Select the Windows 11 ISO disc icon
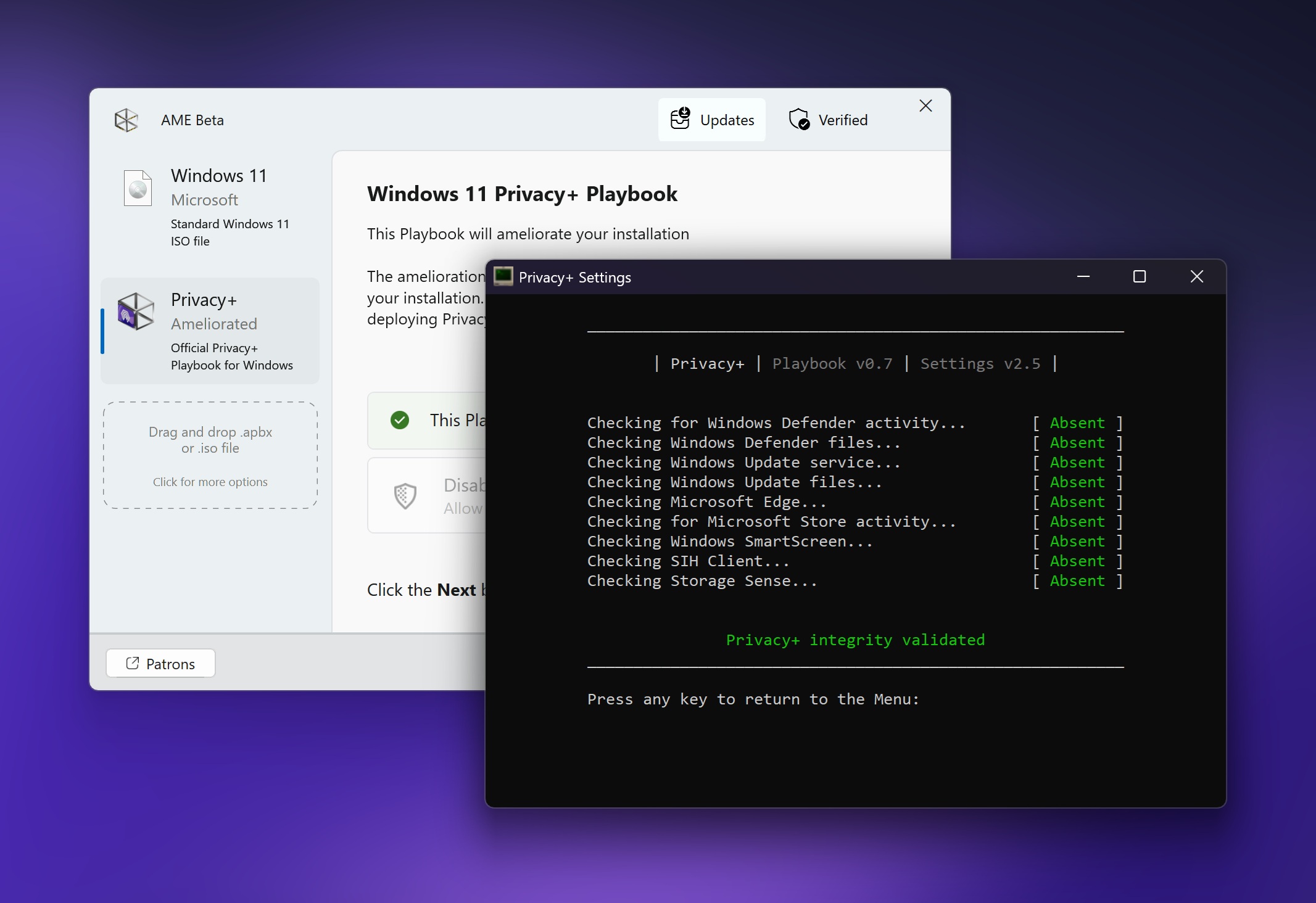The height and width of the screenshot is (903, 1316). [x=138, y=188]
